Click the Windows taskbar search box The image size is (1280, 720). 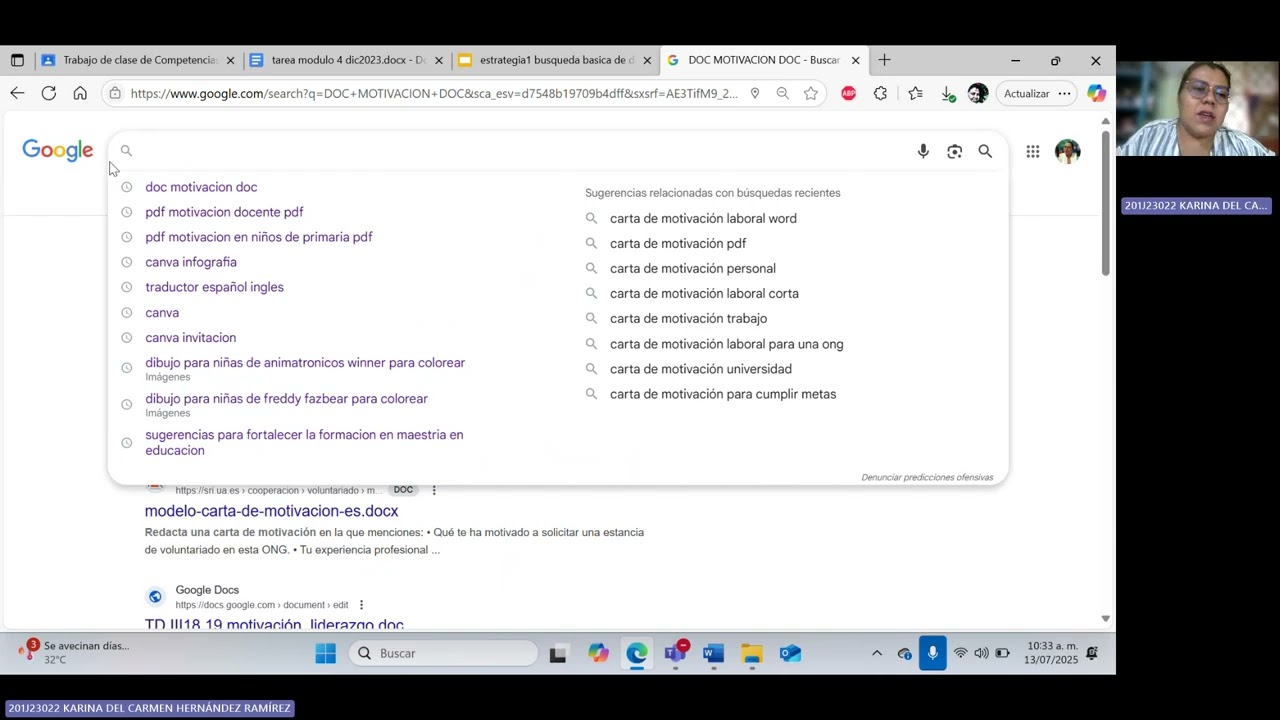tap(444, 653)
